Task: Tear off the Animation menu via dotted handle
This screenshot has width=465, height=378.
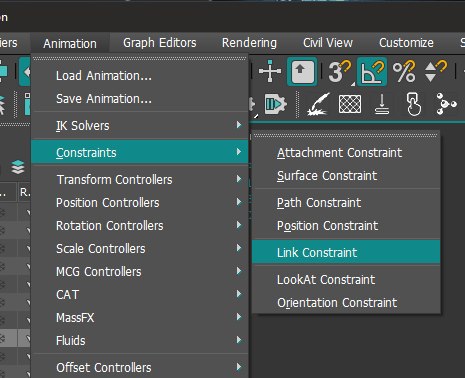Action: click(140, 58)
